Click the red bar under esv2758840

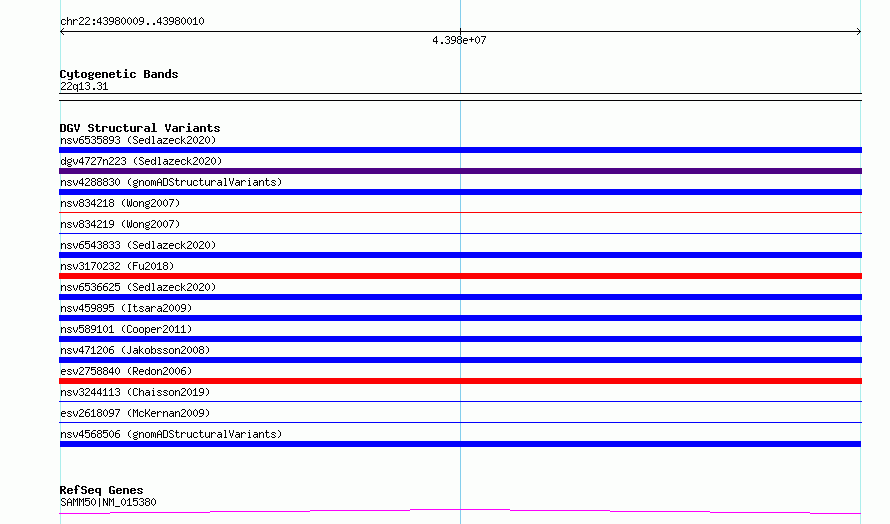(460, 381)
